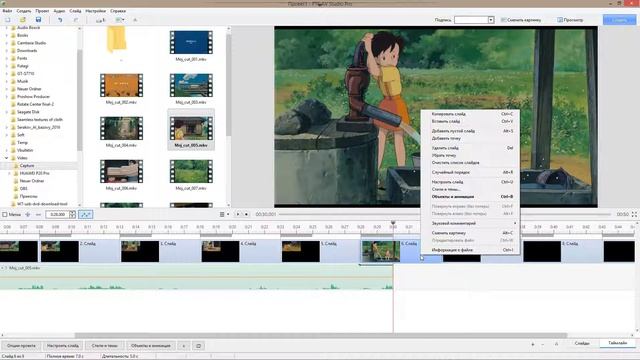This screenshot has height=360, width=640.
Task: Click the fullscreen icon right of preview time
Action: click(634, 214)
